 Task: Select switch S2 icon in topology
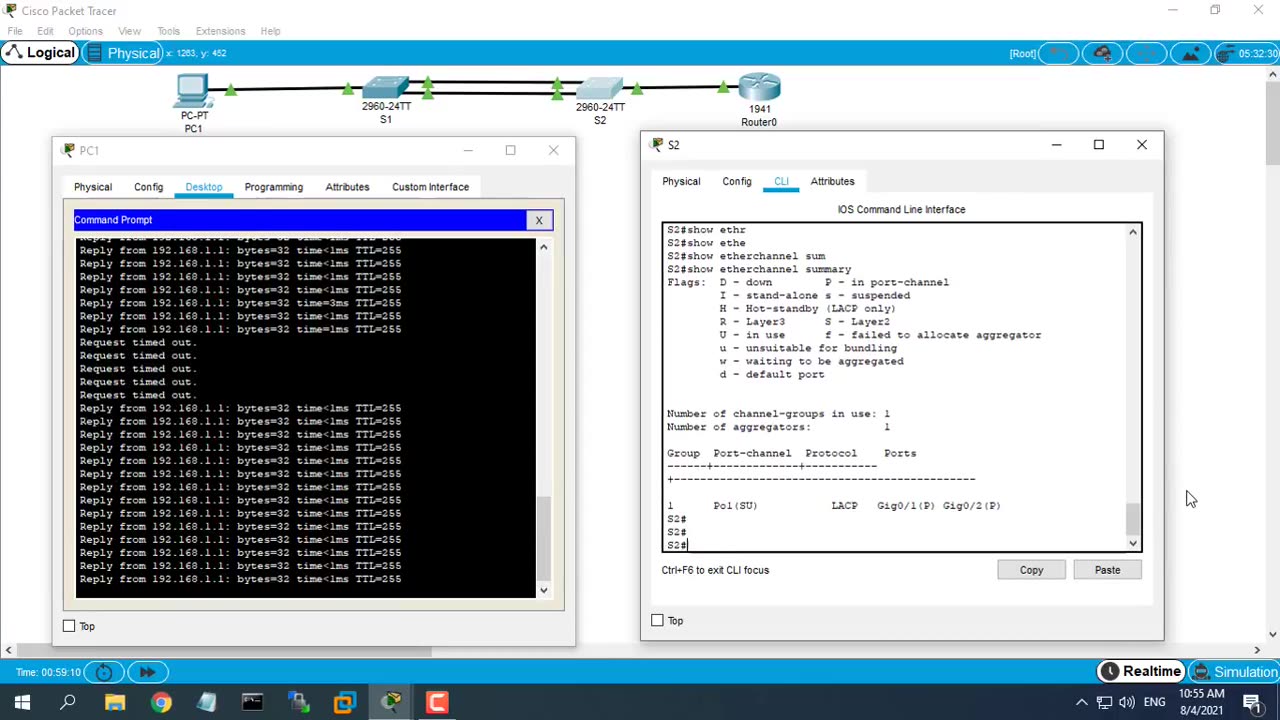[599, 89]
